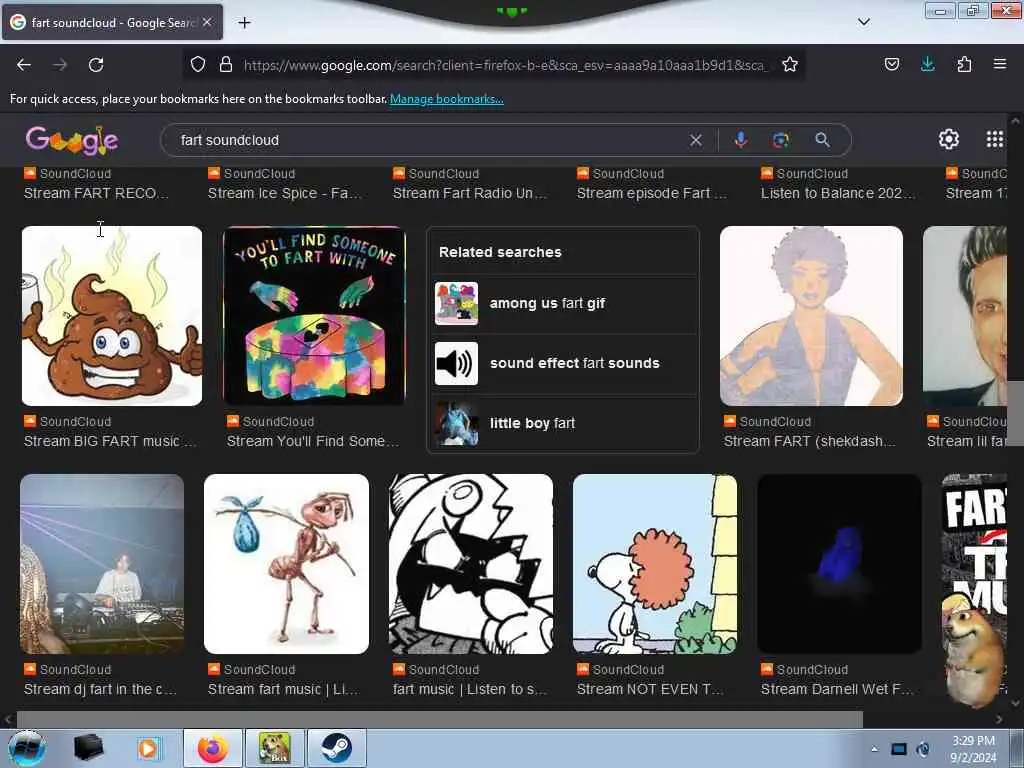1024x768 pixels.
Task: Open tracking protection shield icon
Action: (x=198, y=64)
